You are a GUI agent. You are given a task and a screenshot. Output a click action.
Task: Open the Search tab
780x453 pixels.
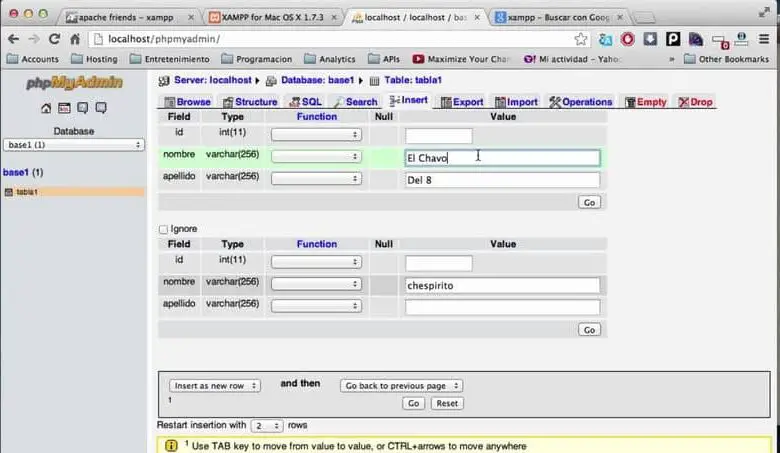[x=356, y=102]
